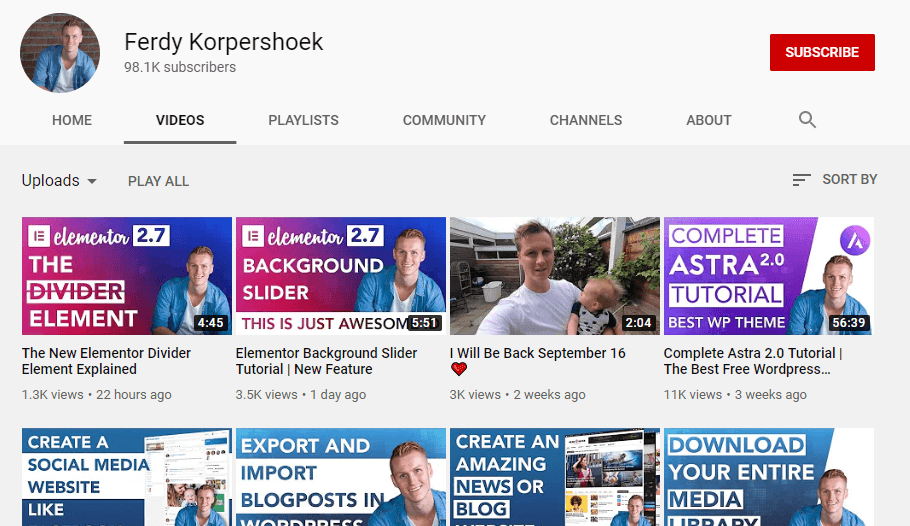Click title Elementor Background Slider Tutorial
Screen dimensions: 910x526
[326, 361]
